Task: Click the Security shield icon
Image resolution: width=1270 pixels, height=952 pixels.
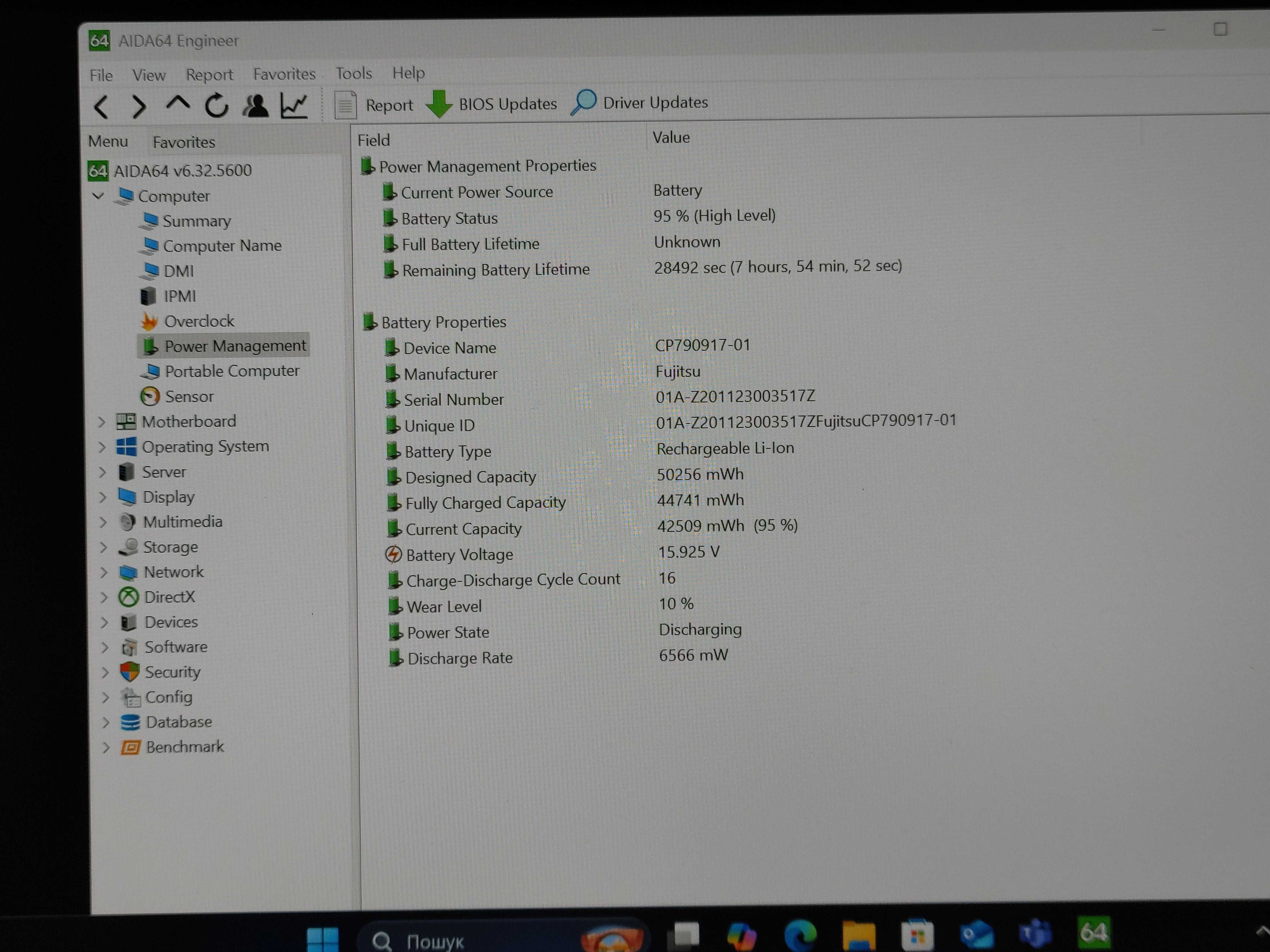Action: click(130, 672)
